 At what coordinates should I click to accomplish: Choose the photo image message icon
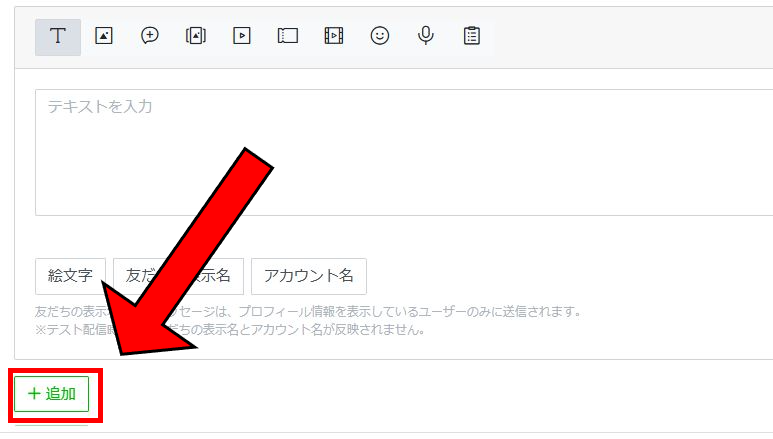coord(104,36)
